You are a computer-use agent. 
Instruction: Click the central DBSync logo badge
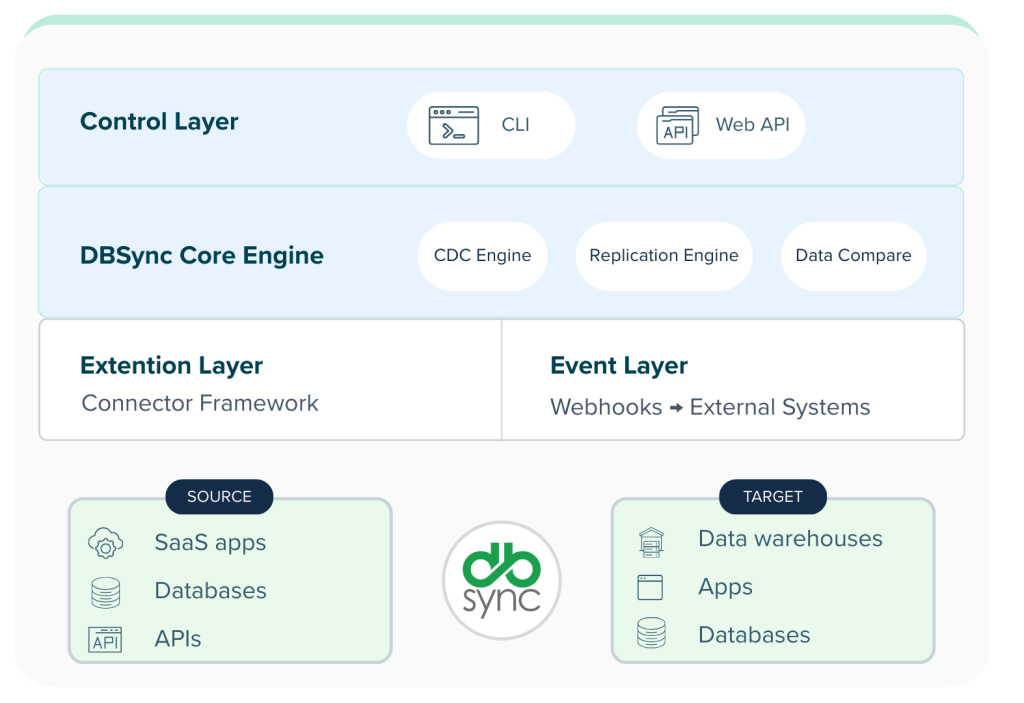click(501, 580)
